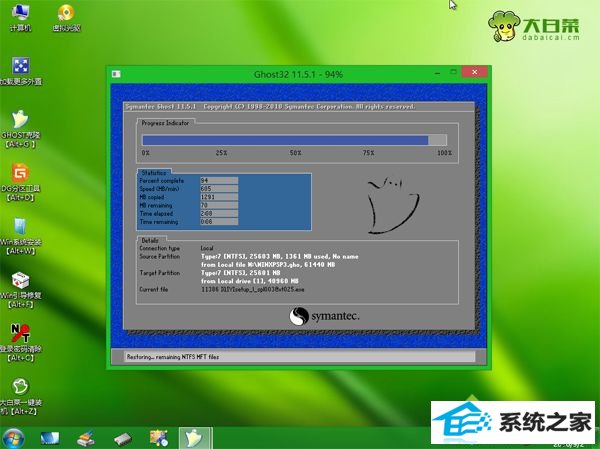Click the 25% progress scale label
Viewport: 600px width, 449px height.
tap(221, 153)
